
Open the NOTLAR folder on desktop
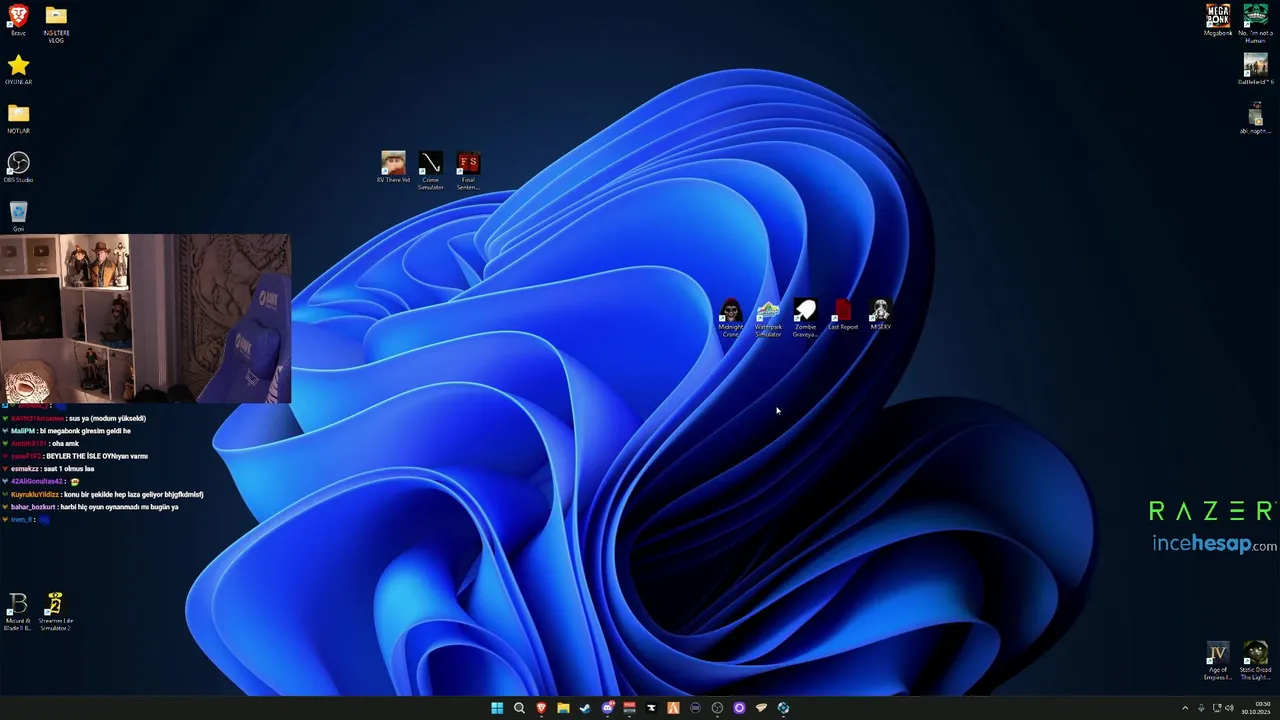click(x=18, y=118)
